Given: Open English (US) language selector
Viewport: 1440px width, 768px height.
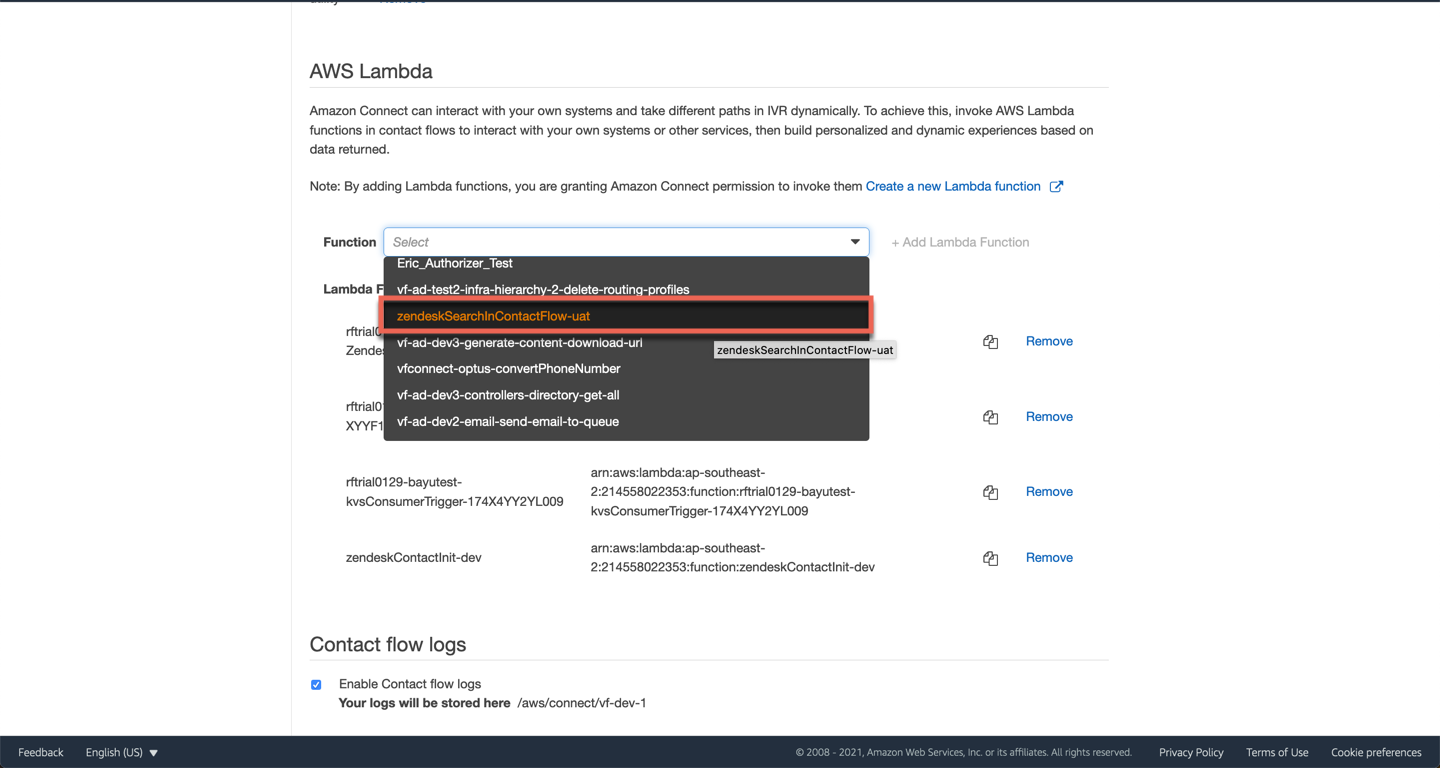Looking at the screenshot, I should [121, 752].
